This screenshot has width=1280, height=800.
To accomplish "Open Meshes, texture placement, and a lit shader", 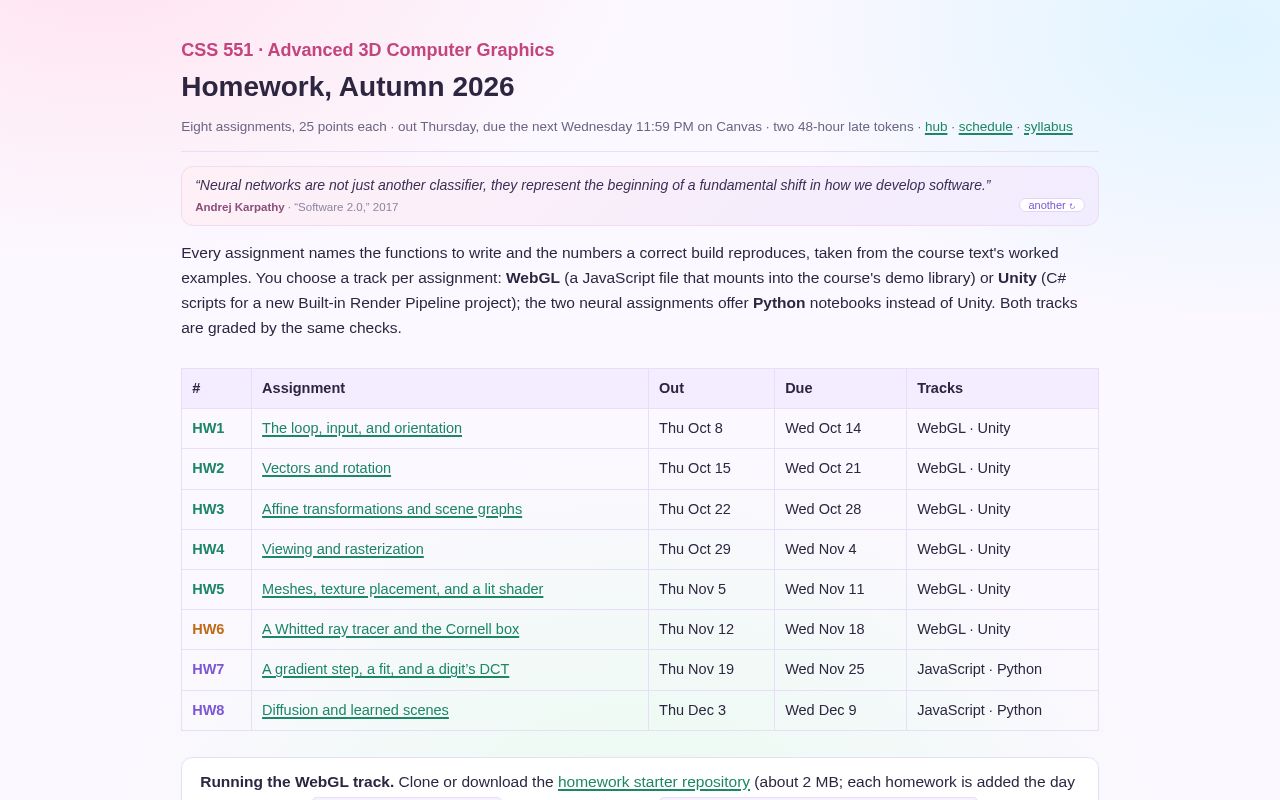I will [402, 589].
